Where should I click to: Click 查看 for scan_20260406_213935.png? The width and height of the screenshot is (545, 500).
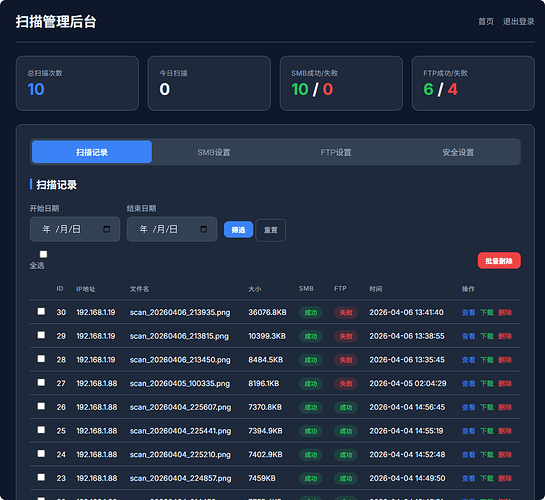click(468, 312)
